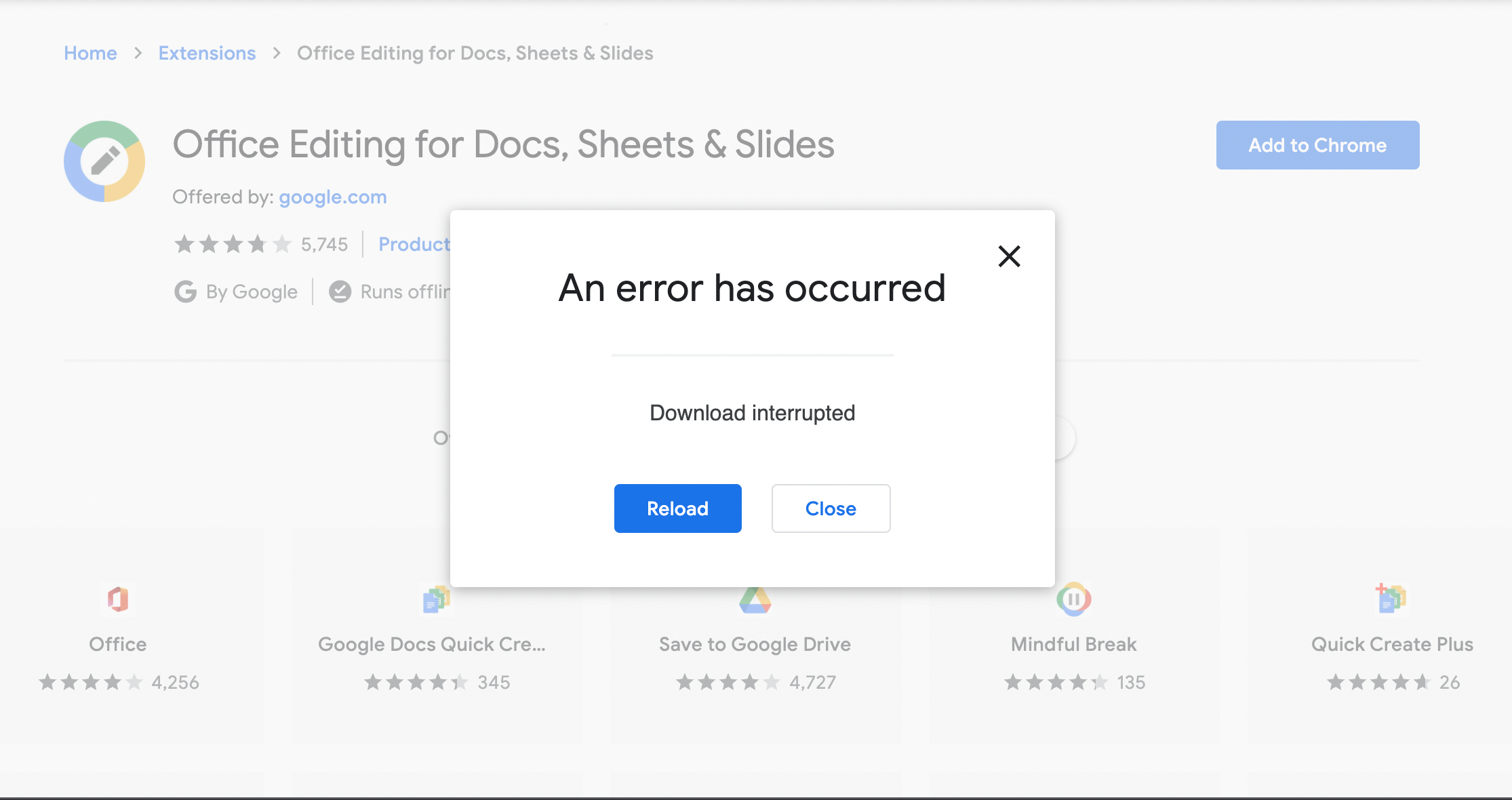The width and height of the screenshot is (1512, 800).
Task: Click the Extensions breadcrumb link
Action: click(x=207, y=25)
